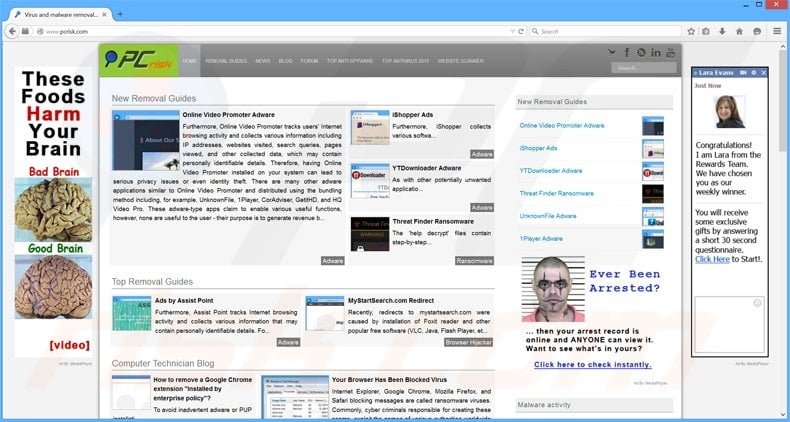Open a new tab with the plus button
The width and height of the screenshot is (790, 422).
[120, 15]
